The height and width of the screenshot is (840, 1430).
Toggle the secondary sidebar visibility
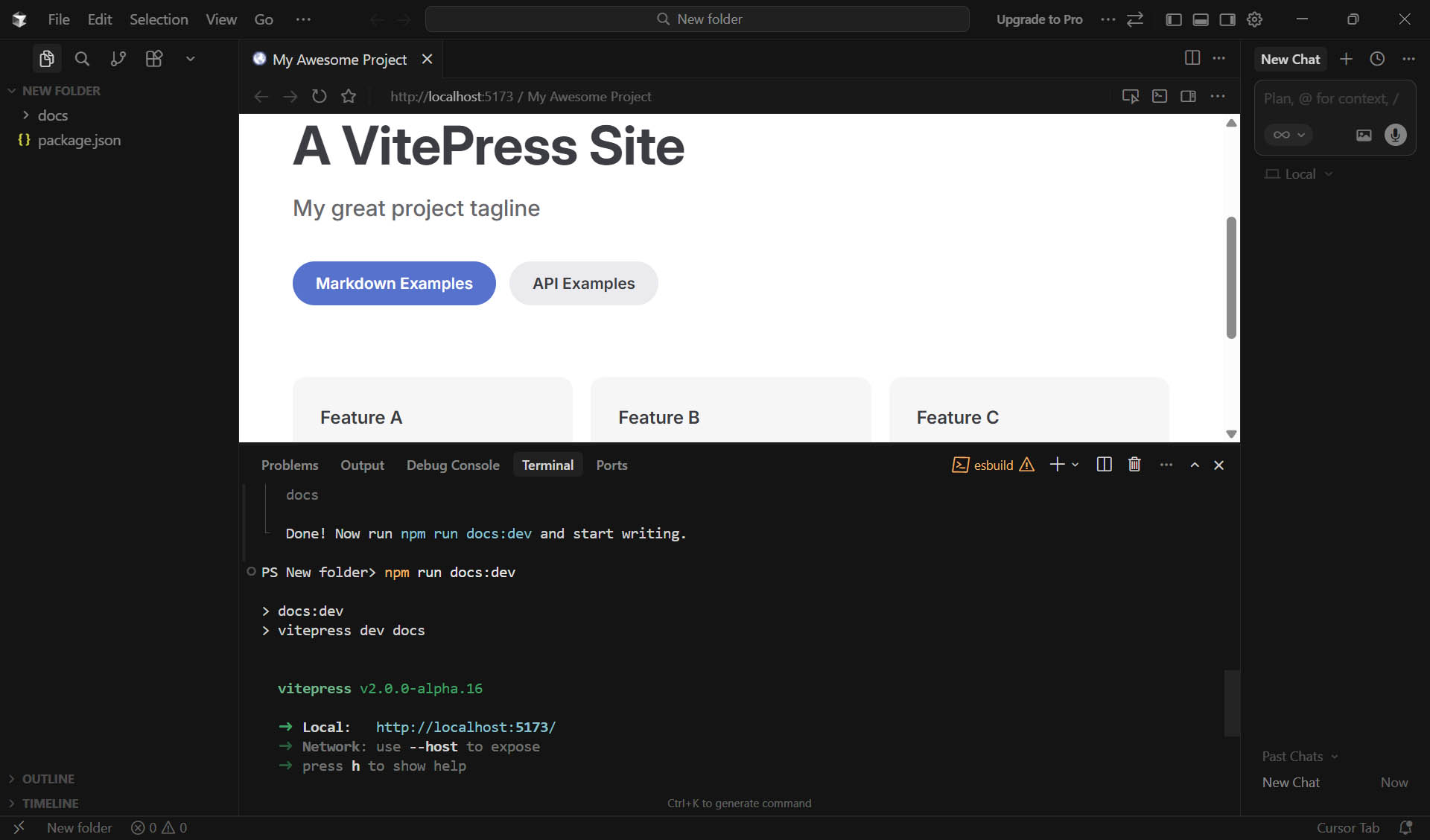click(1227, 19)
